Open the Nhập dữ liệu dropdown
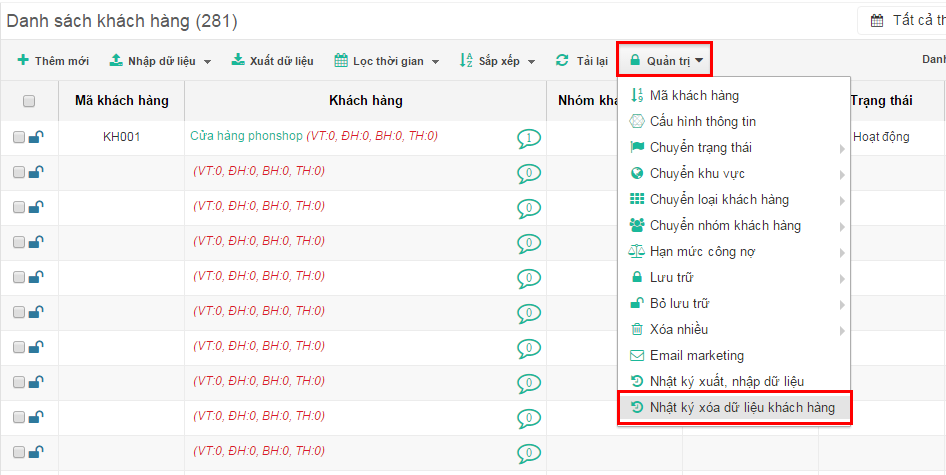This screenshot has height=475, width=946. (x=160, y=61)
